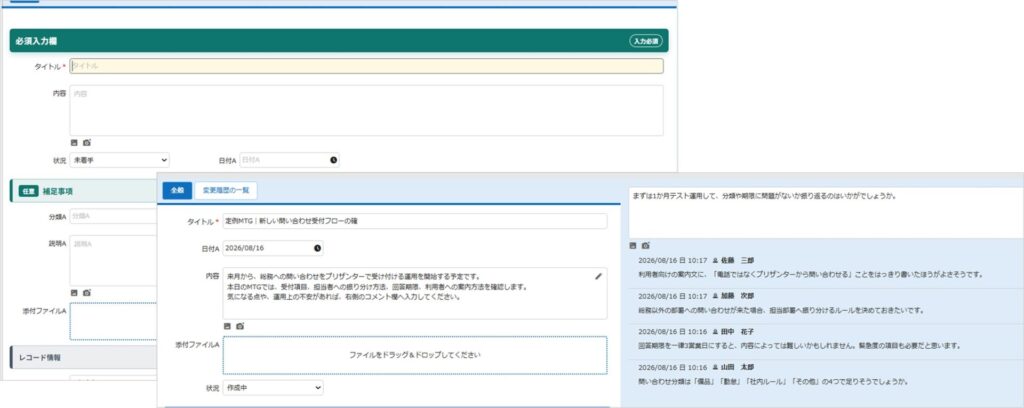Screen dimensions: 1024x408
Task: Click the empty 内容 text area in the back form
Action: pyautogui.click(x=366, y=110)
